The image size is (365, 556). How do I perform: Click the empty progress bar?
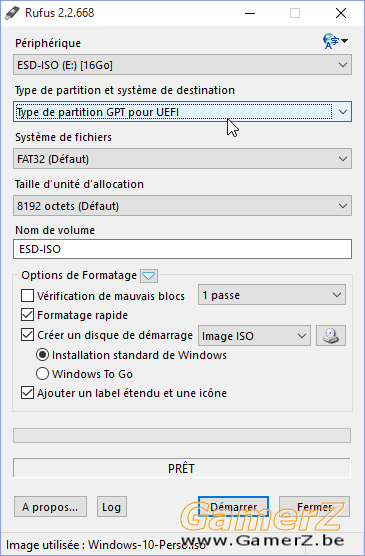pyautogui.click(x=182, y=435)
